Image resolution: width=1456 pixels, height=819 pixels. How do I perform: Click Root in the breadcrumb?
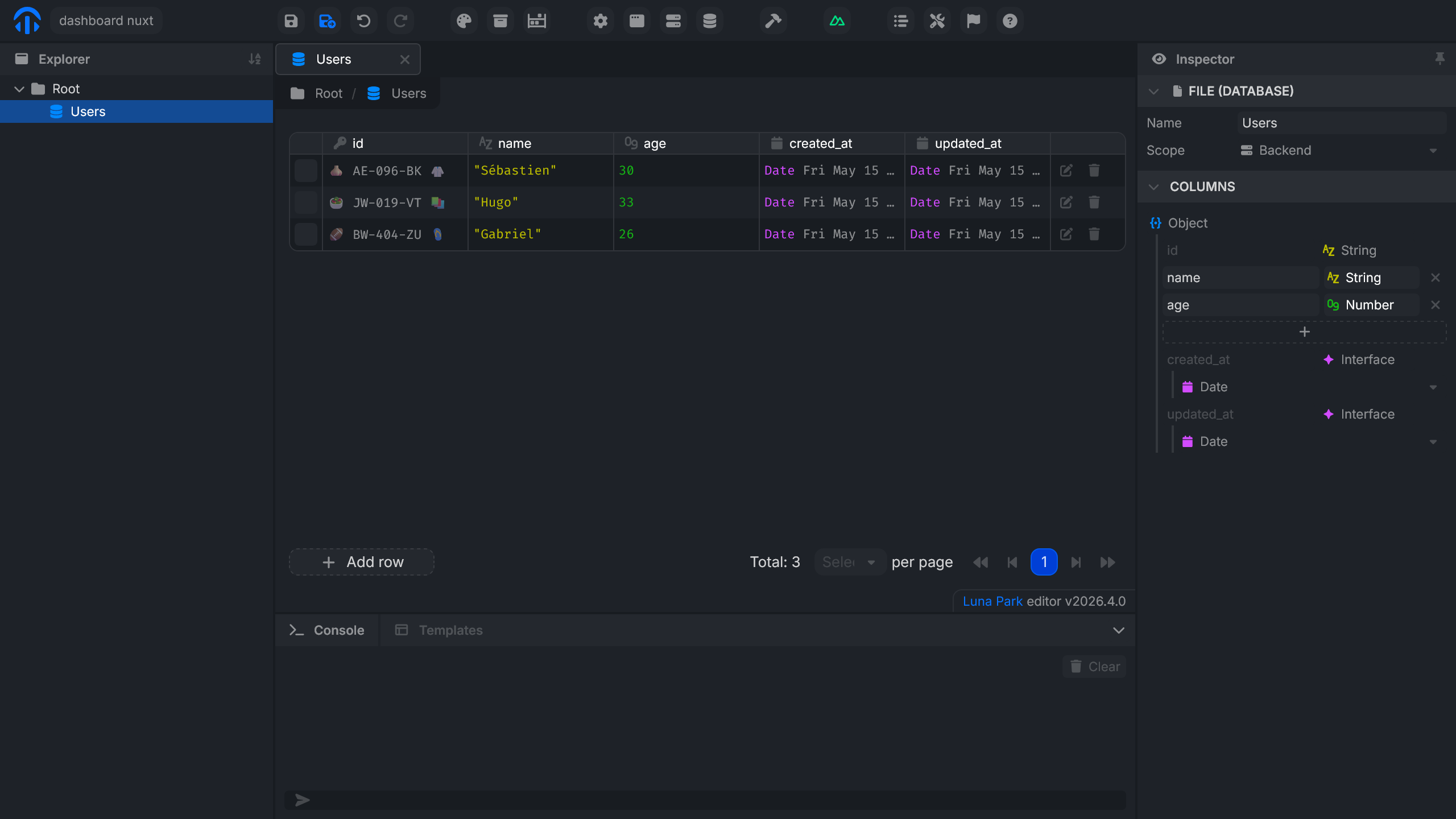click(x=329, y=93)
